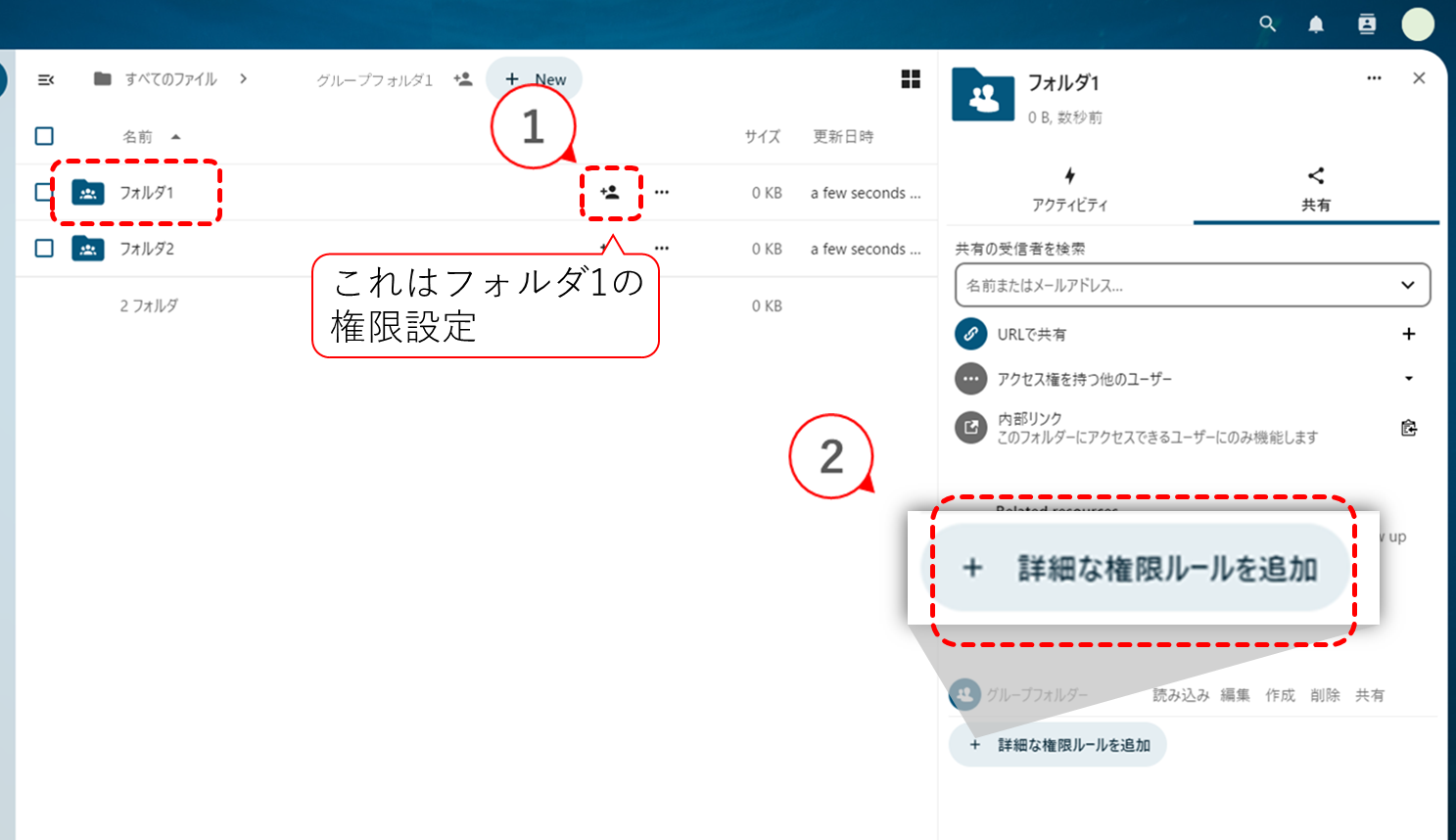This screenshot has width=1456, height=840.
Task: Switch to the 共有 tab
Action: coord(1316,190)
